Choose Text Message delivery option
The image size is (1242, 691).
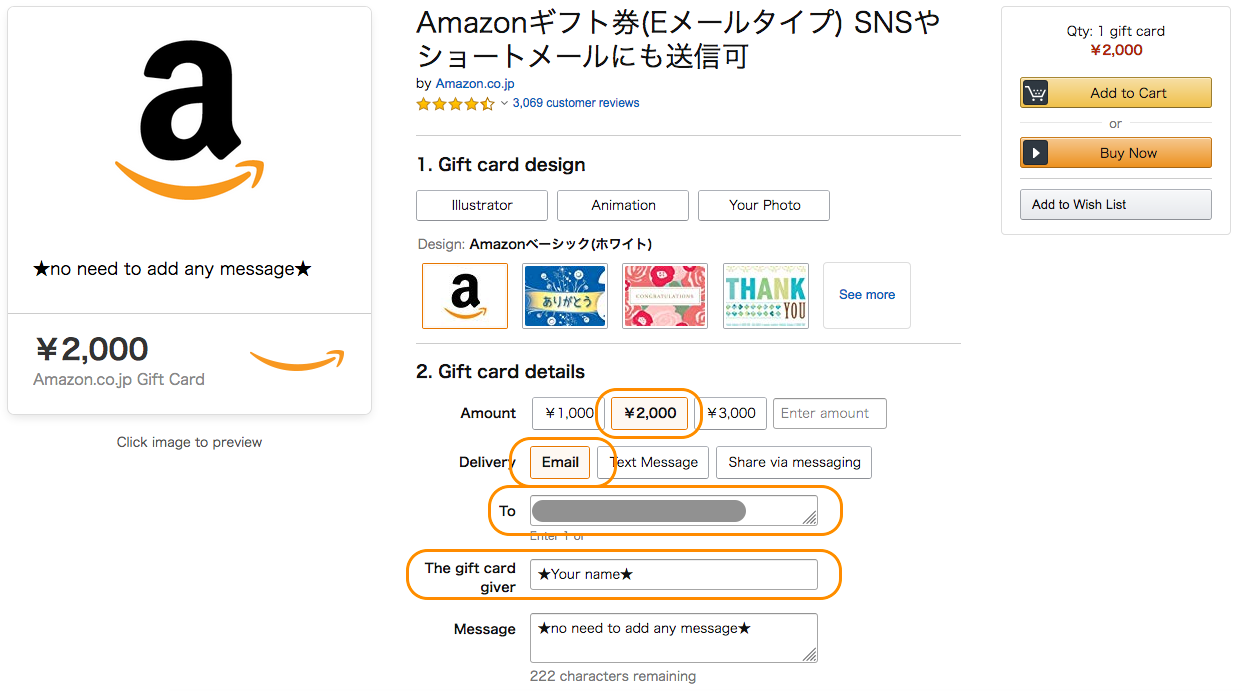pos(655,462)
